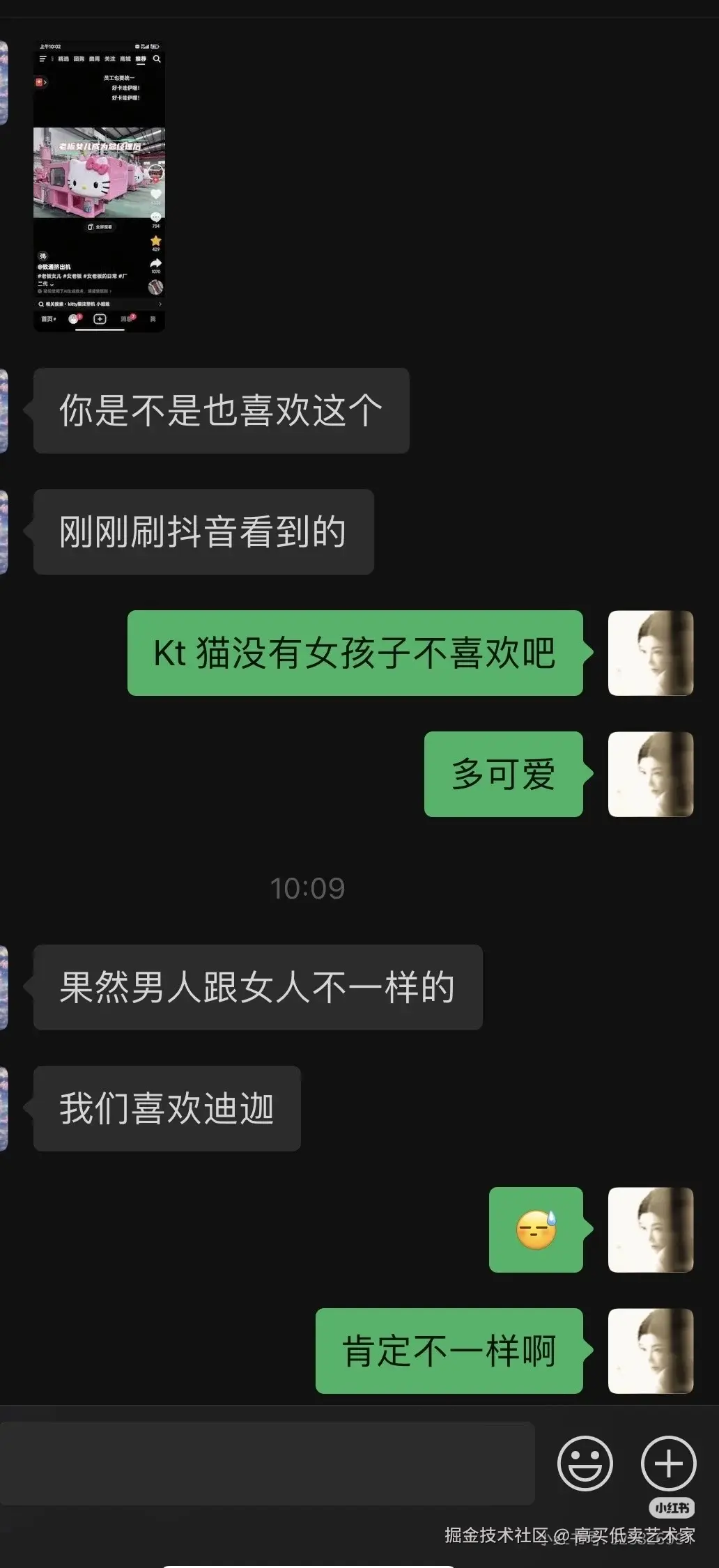Screen dimensions: 719x1568
Task: Open profile avatar beside '多可爱' message
Action: click(651, 774)
